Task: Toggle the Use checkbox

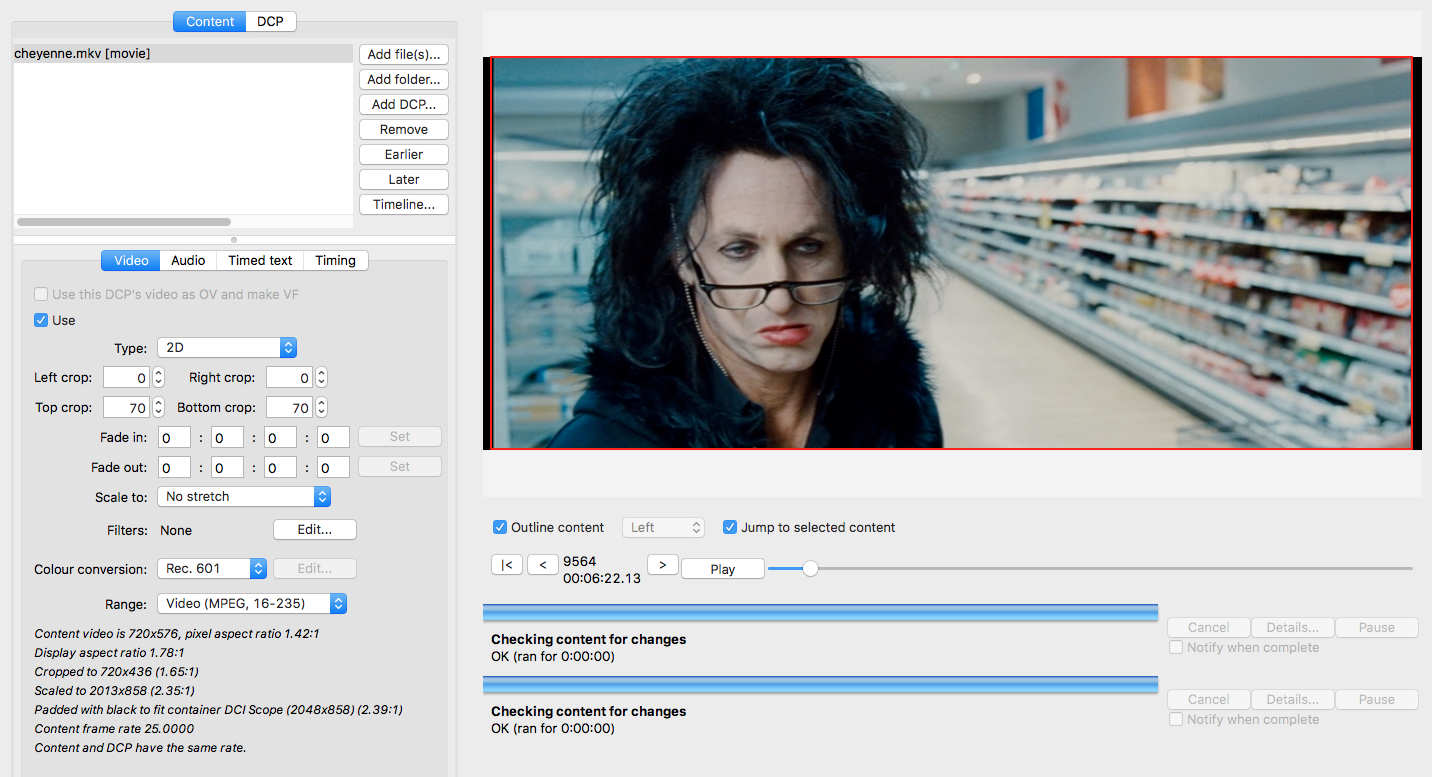Action: tap(41, 320)
